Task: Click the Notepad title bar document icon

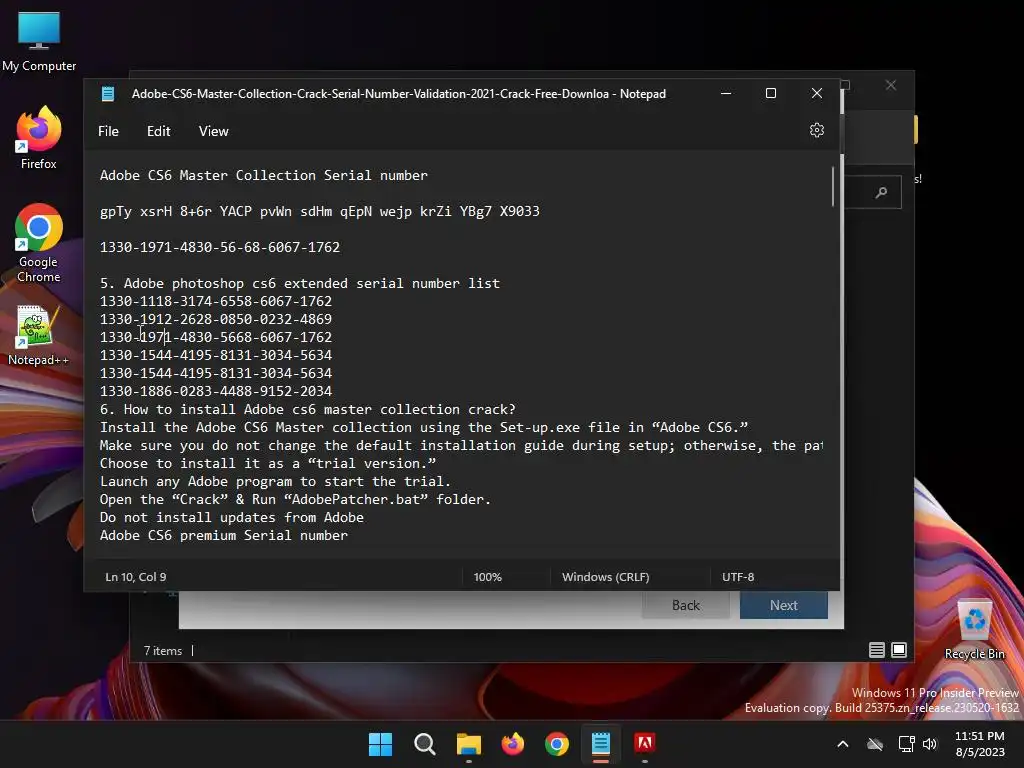Action: tap(108, 93)
